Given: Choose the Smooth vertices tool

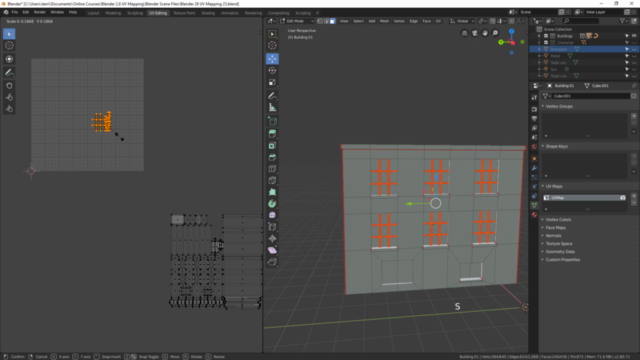Looking at the screenshot, I should (x=272, y=215).
